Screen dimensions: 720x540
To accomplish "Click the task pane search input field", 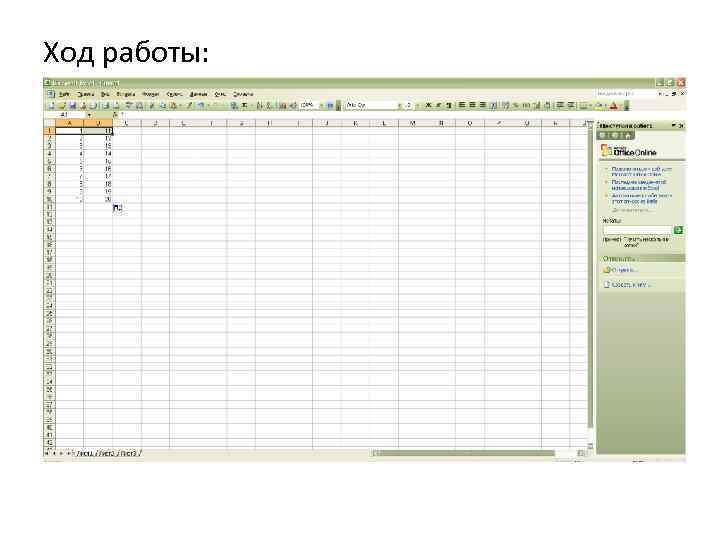I will point(637,230).
